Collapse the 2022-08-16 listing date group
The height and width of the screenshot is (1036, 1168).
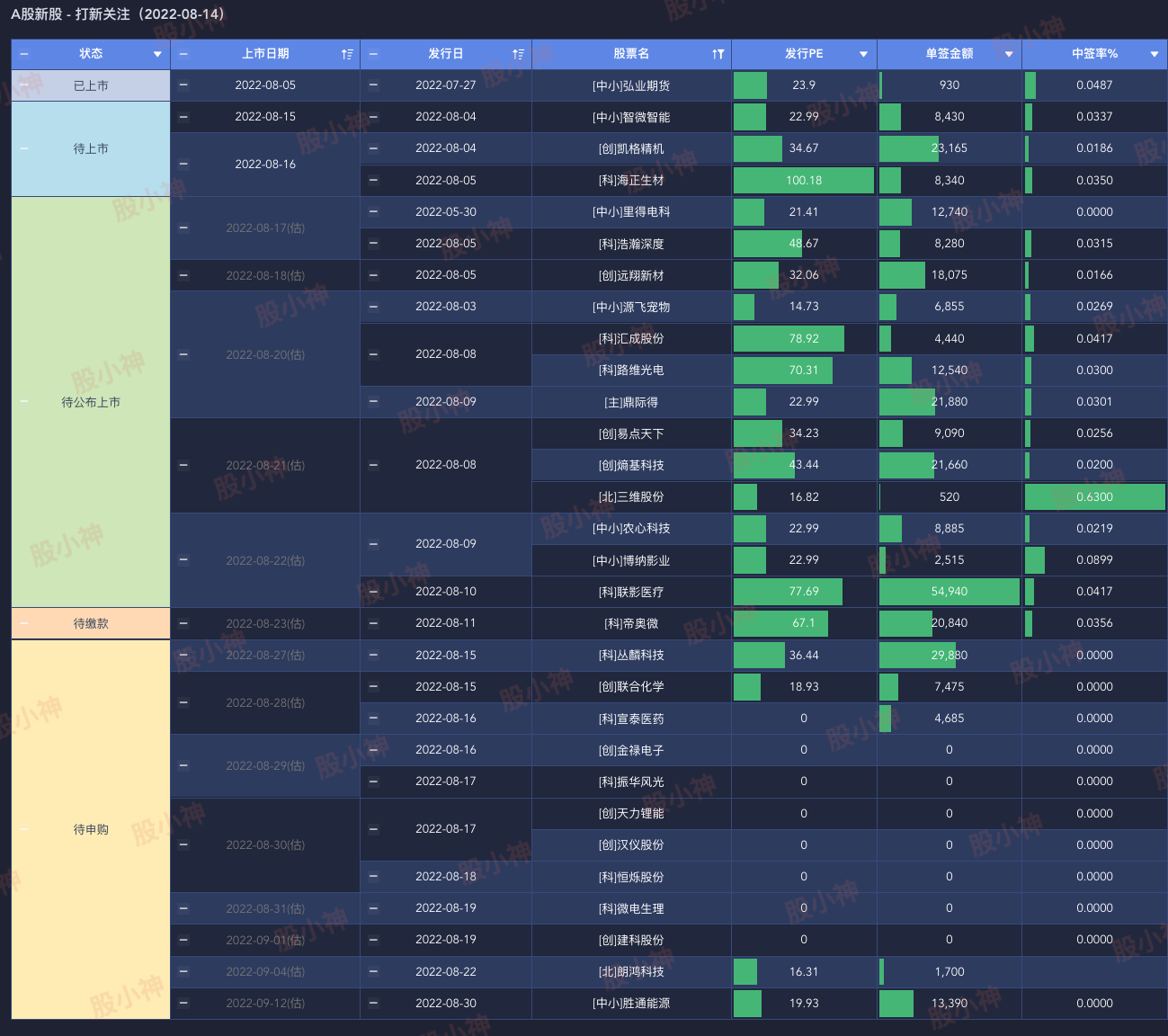(183, 165)
